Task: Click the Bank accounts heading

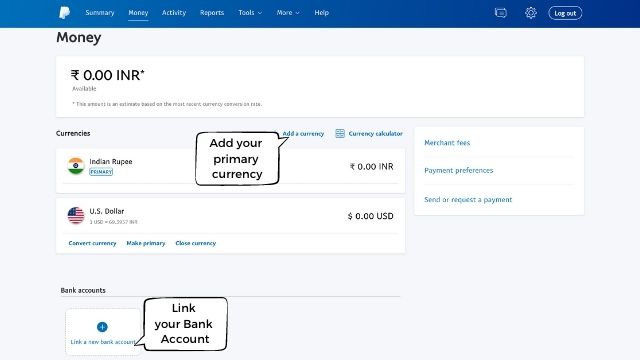Action: 83,290
